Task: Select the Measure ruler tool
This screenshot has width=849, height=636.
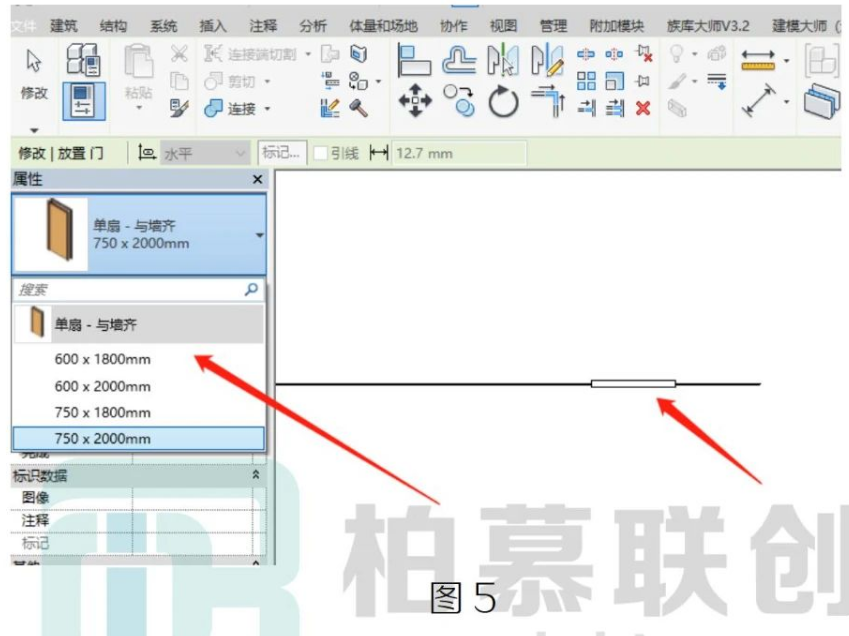Action: [758, 60]
